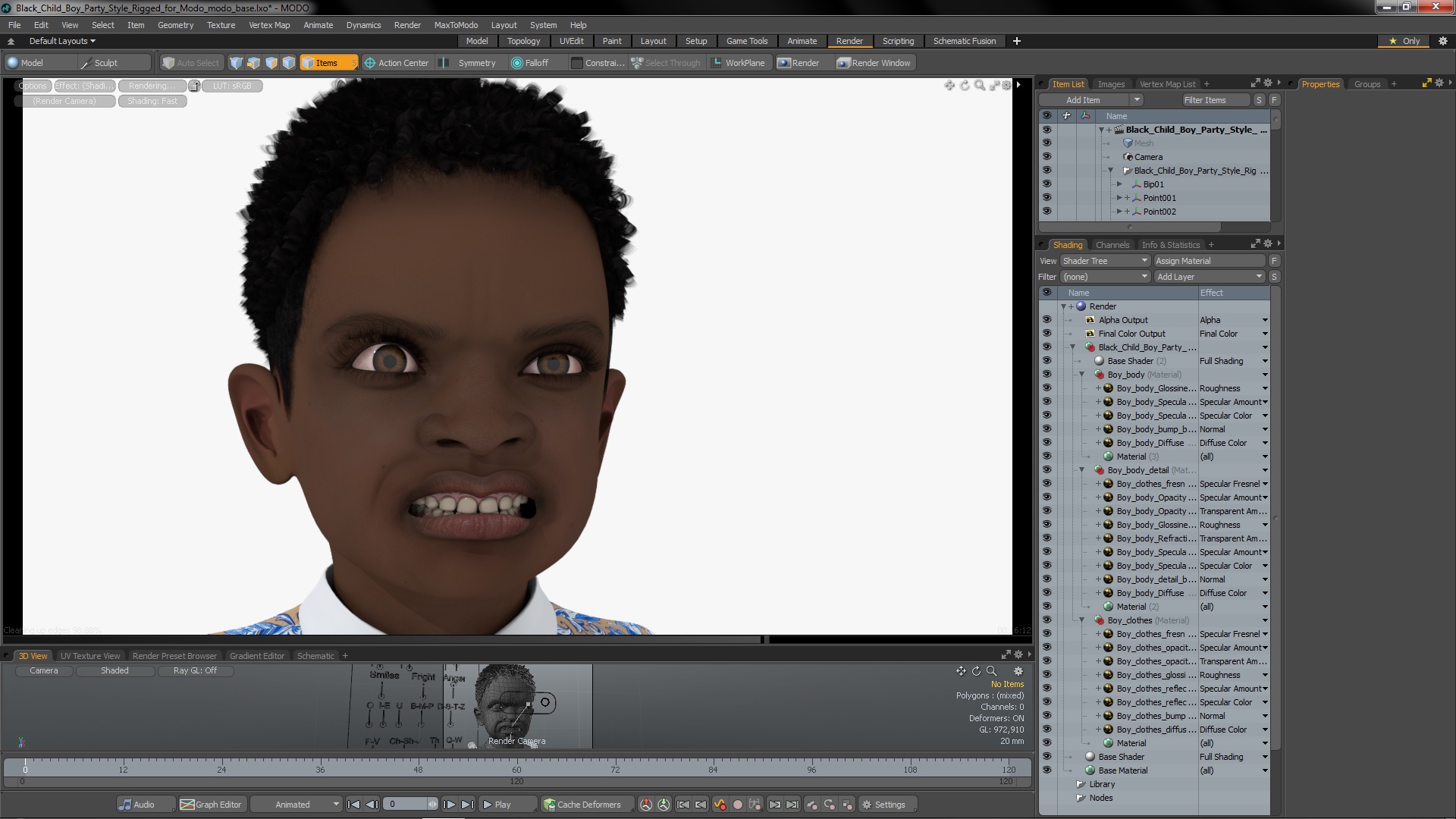Expand the Bip01 item

point(1120,184)
